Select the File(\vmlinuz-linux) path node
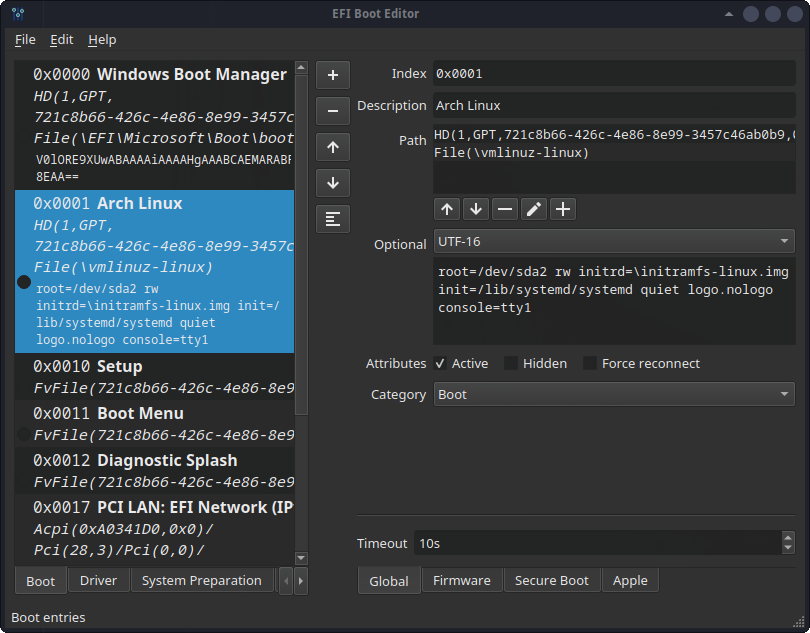Viewport: 810px width, 633px height. pyautogui.click(x=614, y=152)
